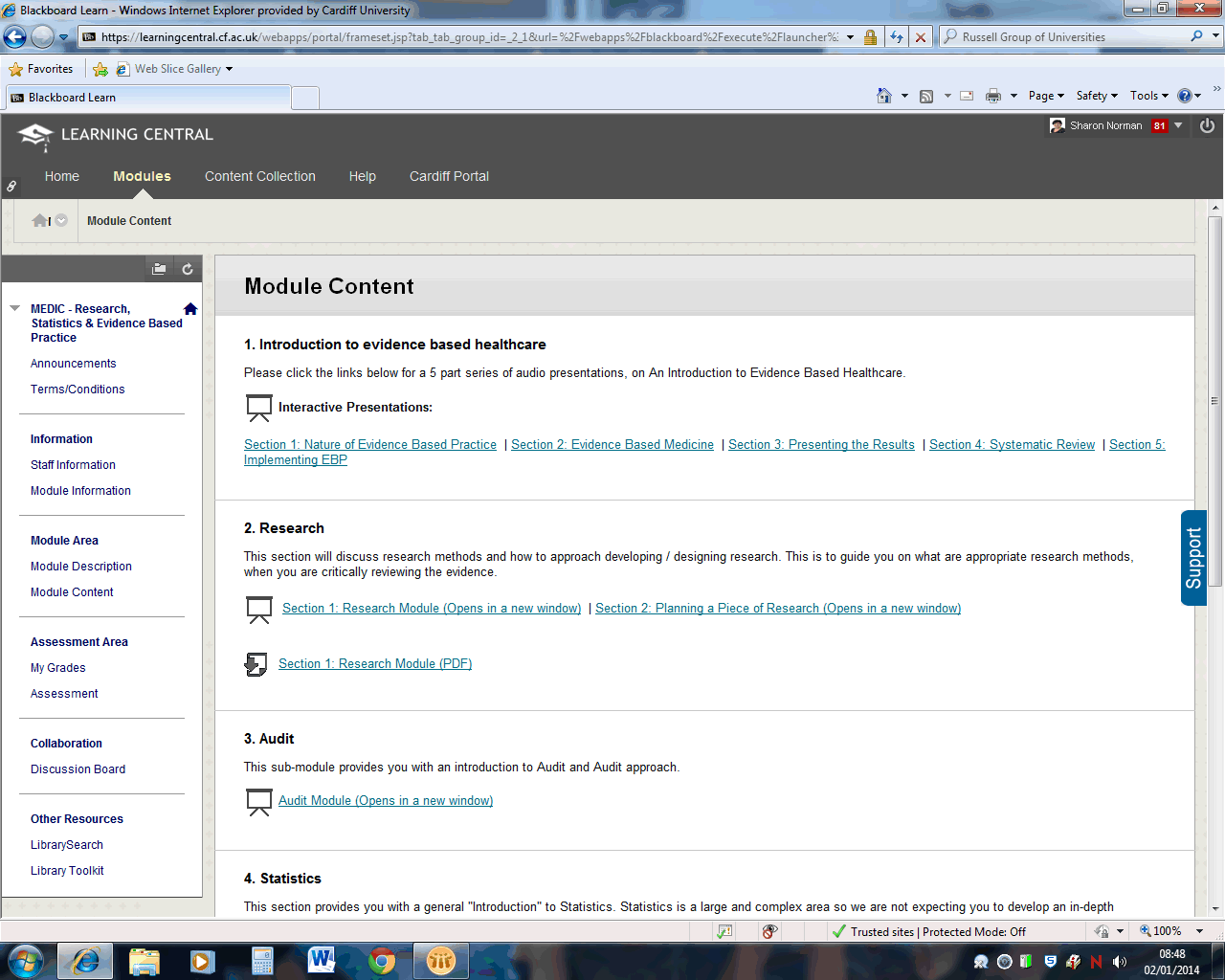Open the Tools dropdown menu
This screenshot has height=980, width=1225.
pyautogui.click(x=1148, y=96)
